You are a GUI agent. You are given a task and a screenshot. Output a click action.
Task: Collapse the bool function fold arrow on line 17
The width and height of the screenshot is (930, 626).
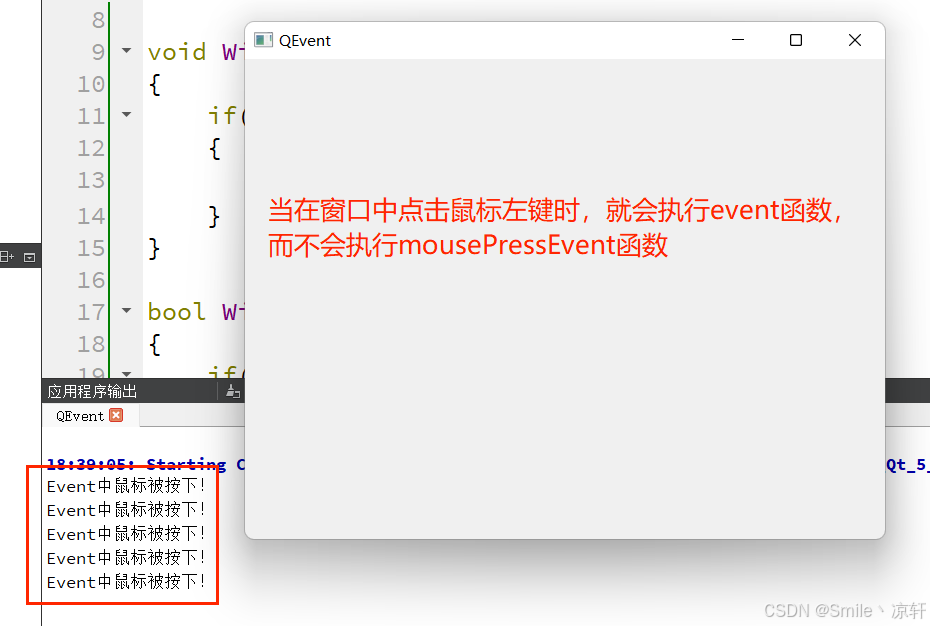[126, 310]
